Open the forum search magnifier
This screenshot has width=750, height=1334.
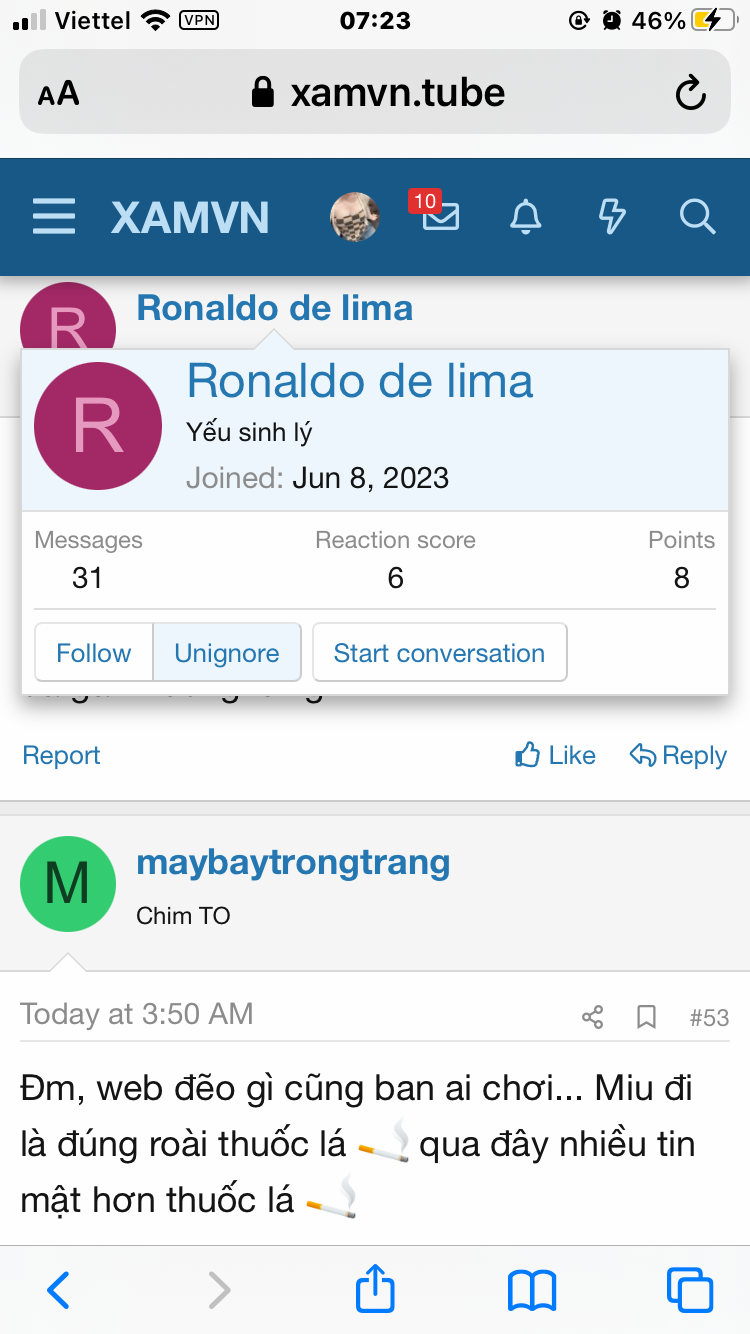[x=696, y=216]
